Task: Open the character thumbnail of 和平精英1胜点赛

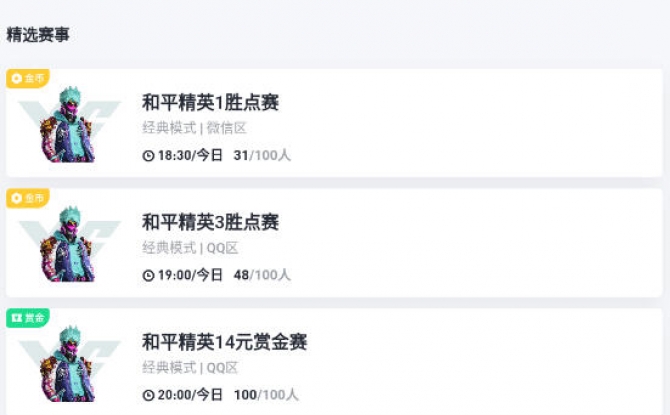Action: click(x=69, y=124)
